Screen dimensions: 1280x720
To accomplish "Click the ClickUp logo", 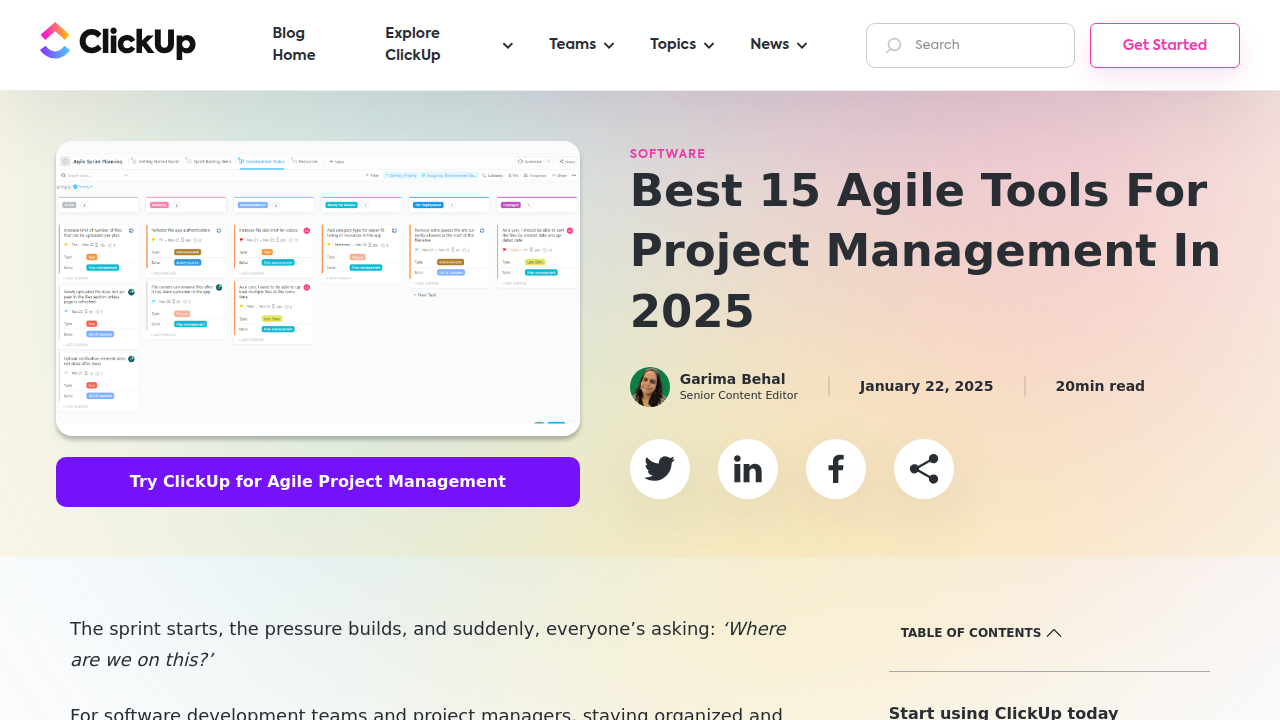I will [x=118, y=42].
